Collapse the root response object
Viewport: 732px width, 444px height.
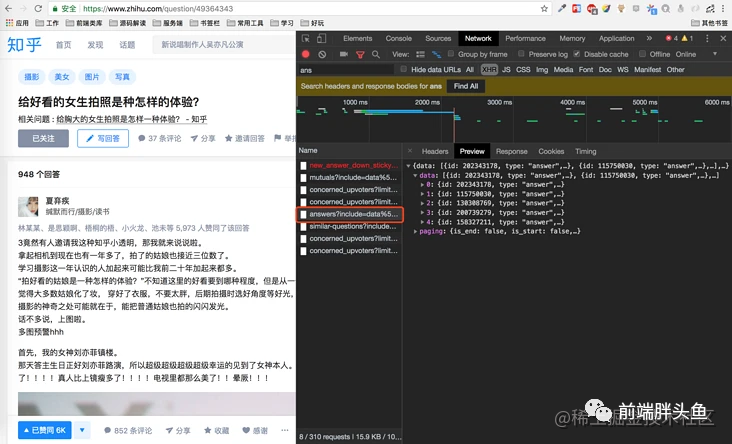point(408,166)
